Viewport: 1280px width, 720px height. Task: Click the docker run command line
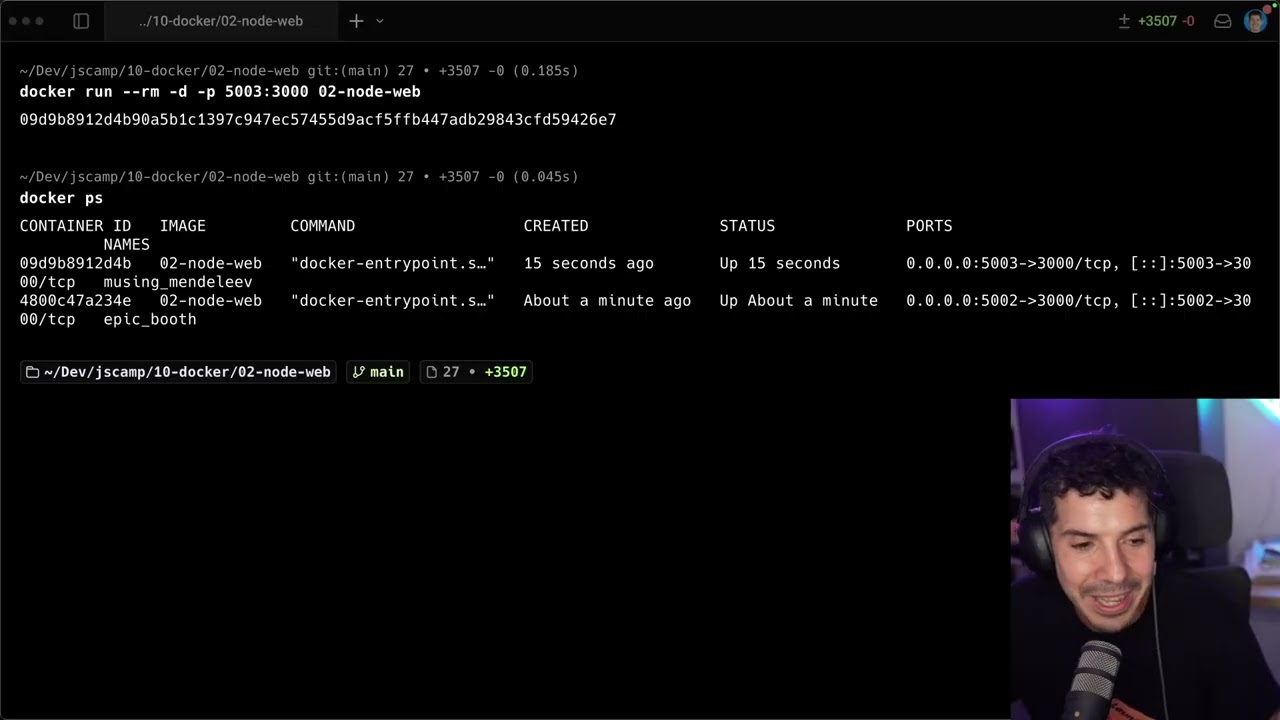click(x=220, y=92)
